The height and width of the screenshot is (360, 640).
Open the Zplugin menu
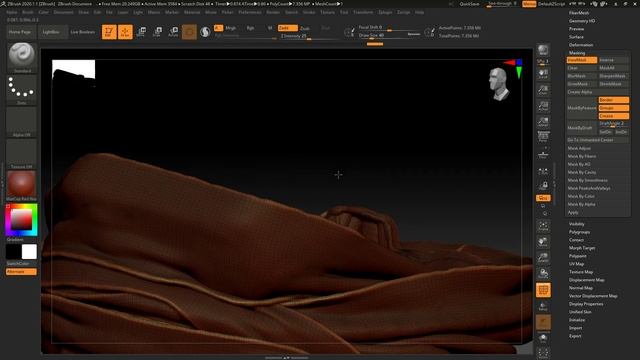385,12
